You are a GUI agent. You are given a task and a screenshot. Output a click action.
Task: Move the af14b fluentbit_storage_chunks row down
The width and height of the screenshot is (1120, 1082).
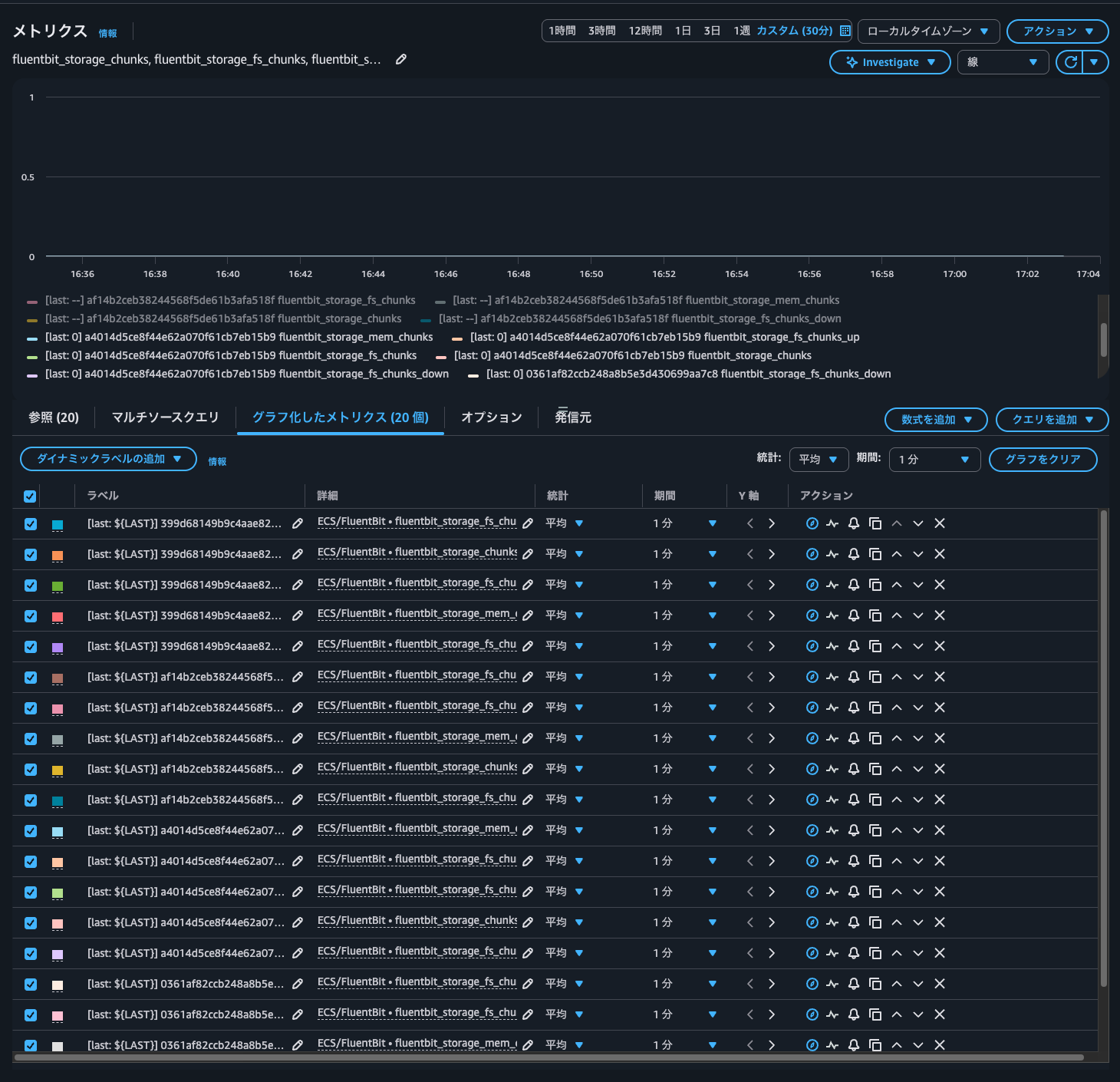point(917,769)
